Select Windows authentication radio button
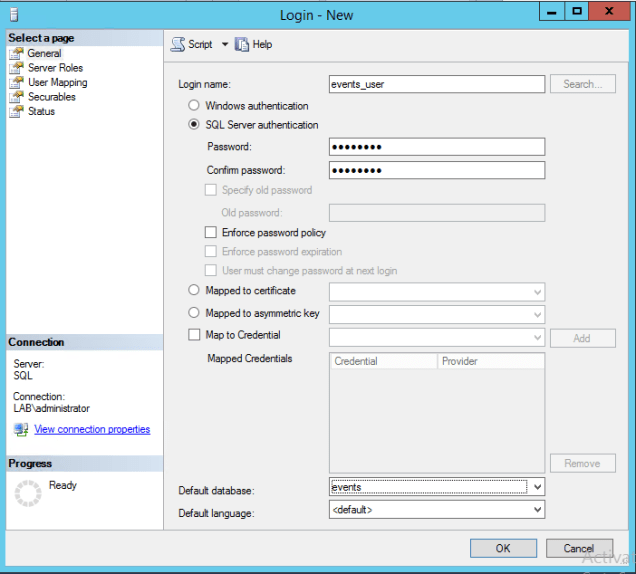 (194, 105)
